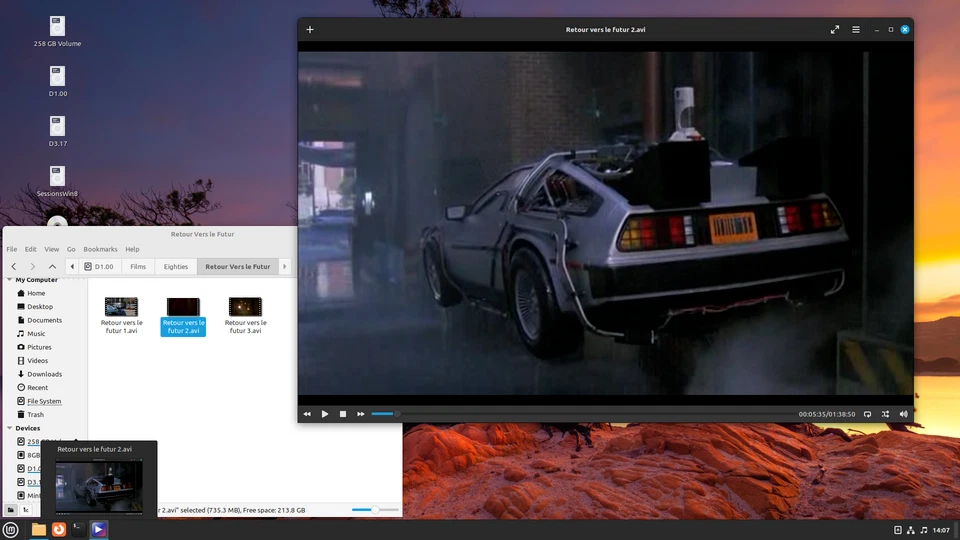Open Home in the sidebar
Screen dimensions: 960x540
tap(36, 293)
